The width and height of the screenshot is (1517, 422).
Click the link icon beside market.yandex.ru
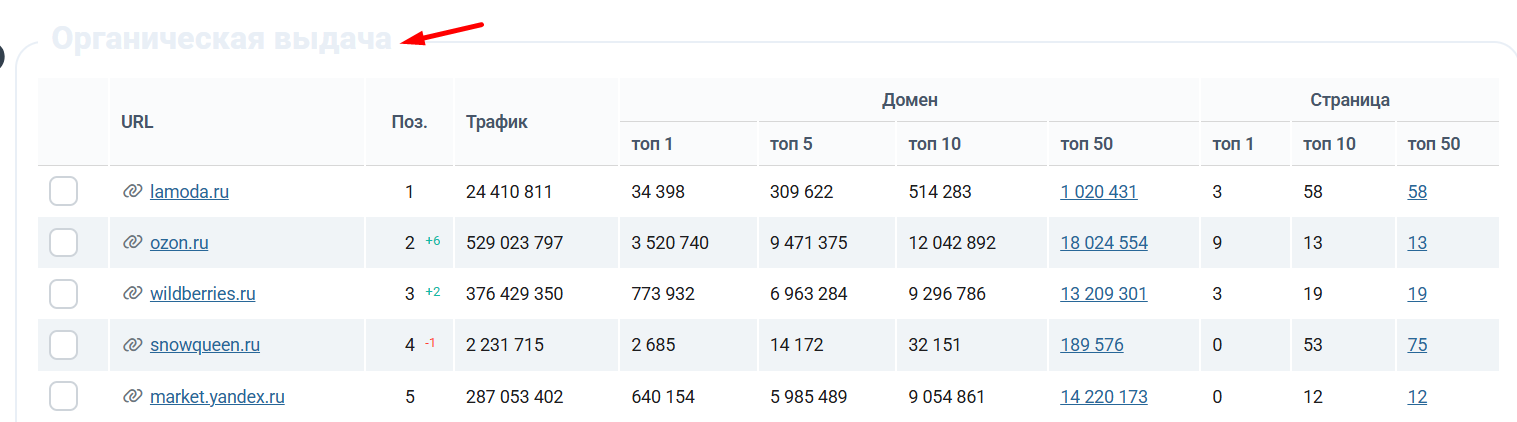coord(132,396)
